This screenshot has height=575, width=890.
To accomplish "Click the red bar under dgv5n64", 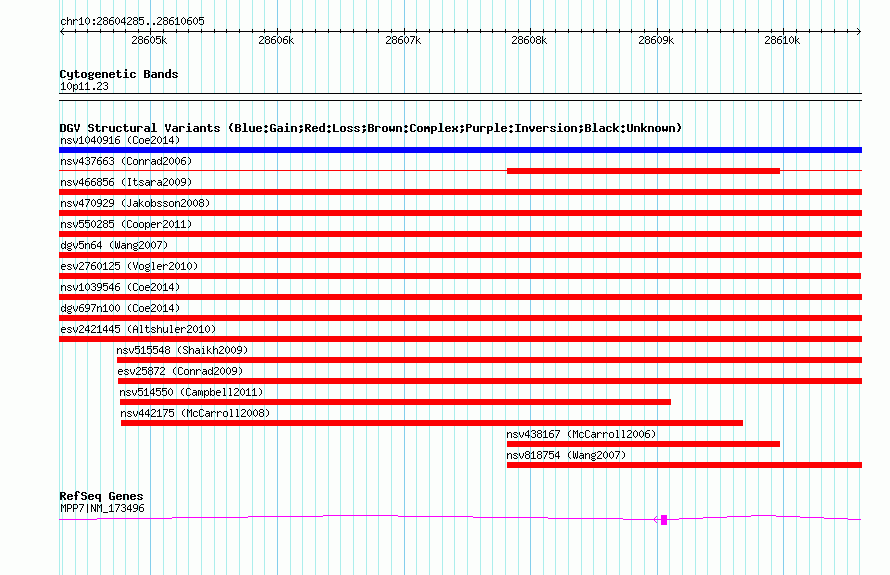I will (460, 255).
